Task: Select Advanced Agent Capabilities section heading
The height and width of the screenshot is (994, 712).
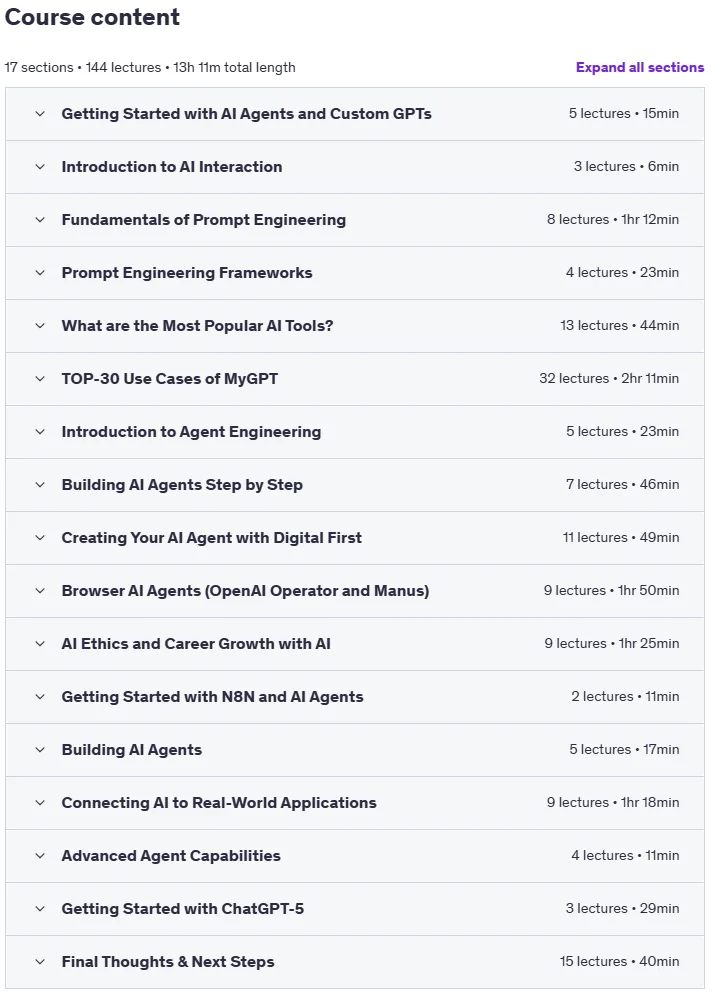Action: 171,856
